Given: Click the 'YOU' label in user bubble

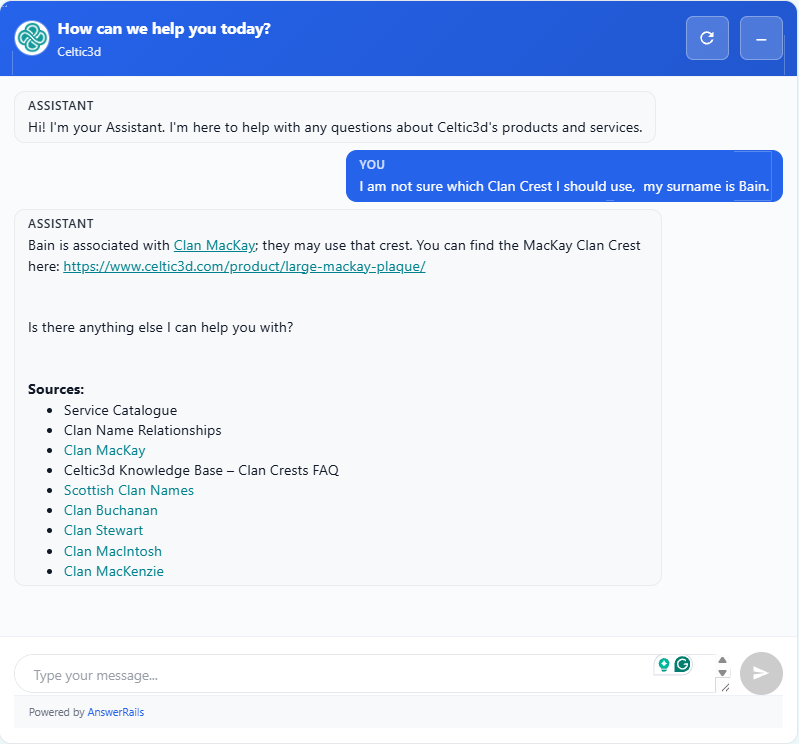Looking at the screenshot, I should [372, 165].
